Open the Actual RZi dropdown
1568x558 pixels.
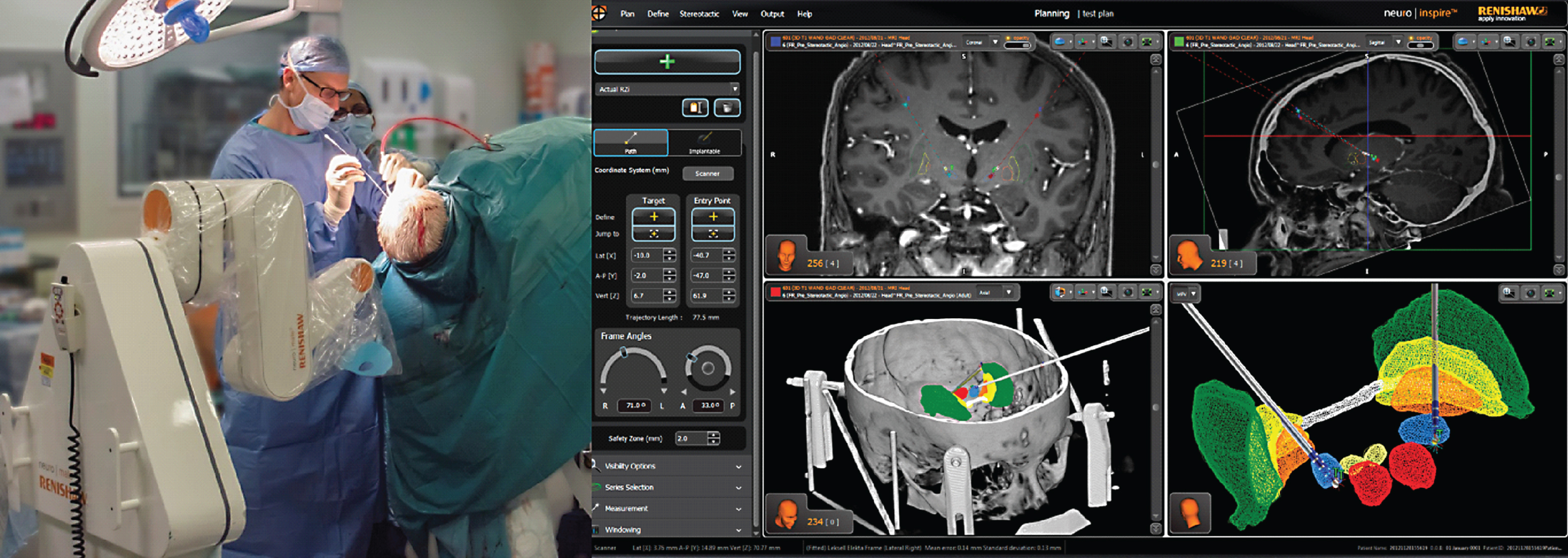click(x=667, y=89)
